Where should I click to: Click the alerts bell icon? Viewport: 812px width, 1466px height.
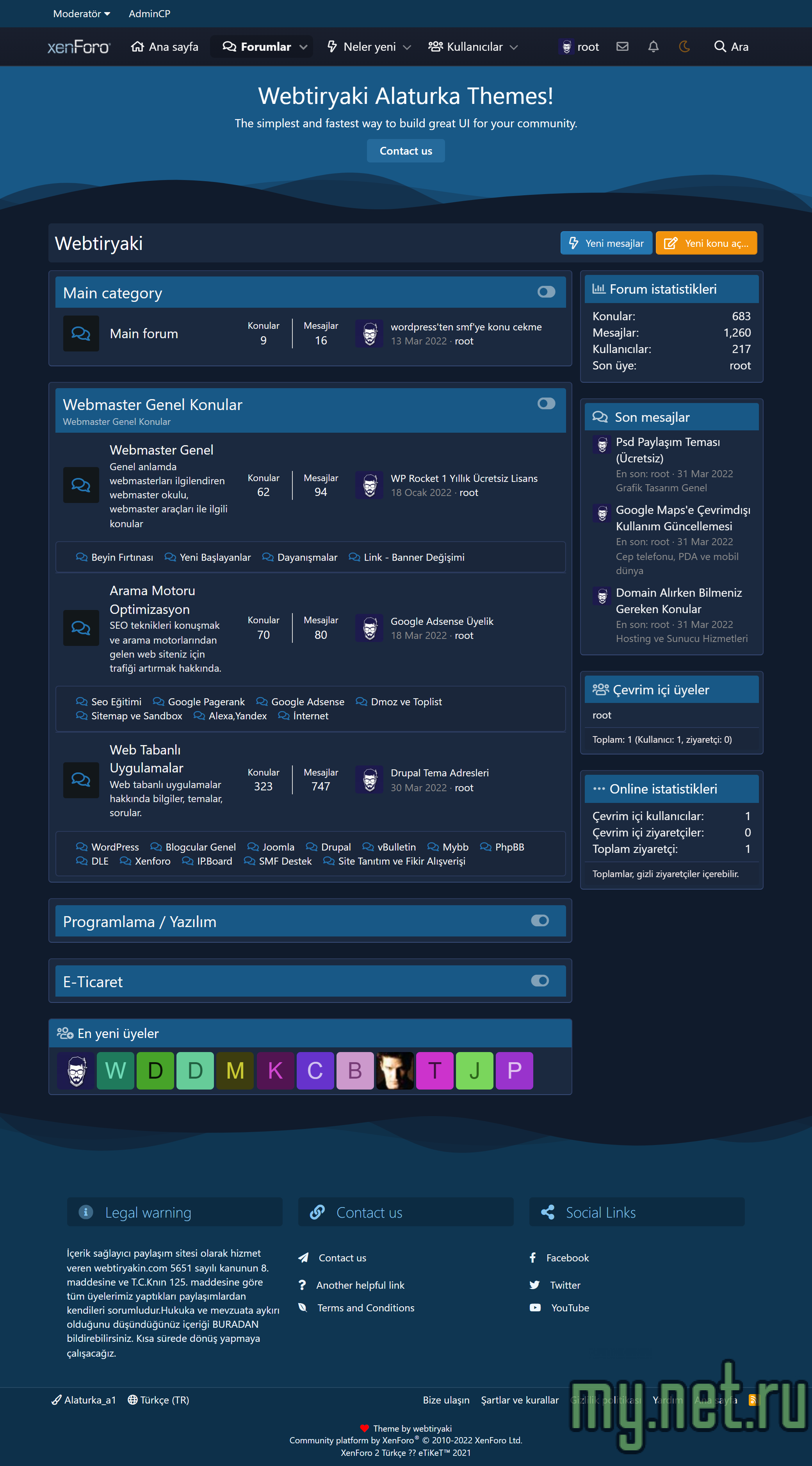(x=653, y=46)
